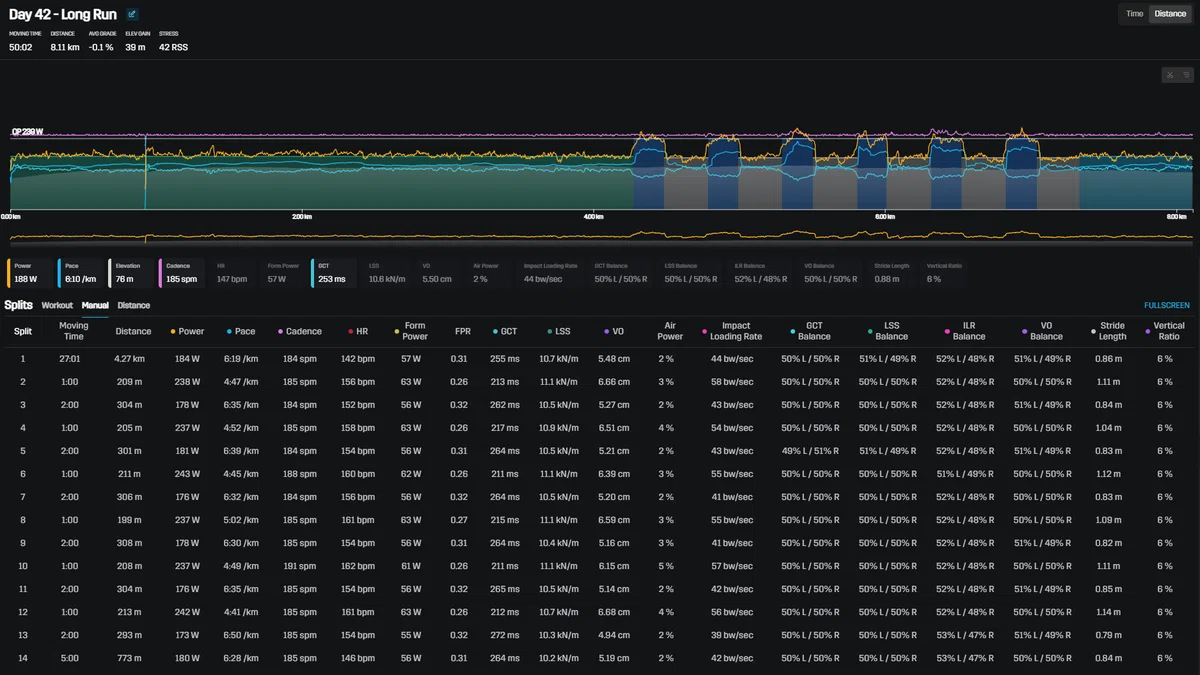Switch chart axis to Time
Screen dimensions: 1200x675
pyautogui.click(x=1134, y=14)
